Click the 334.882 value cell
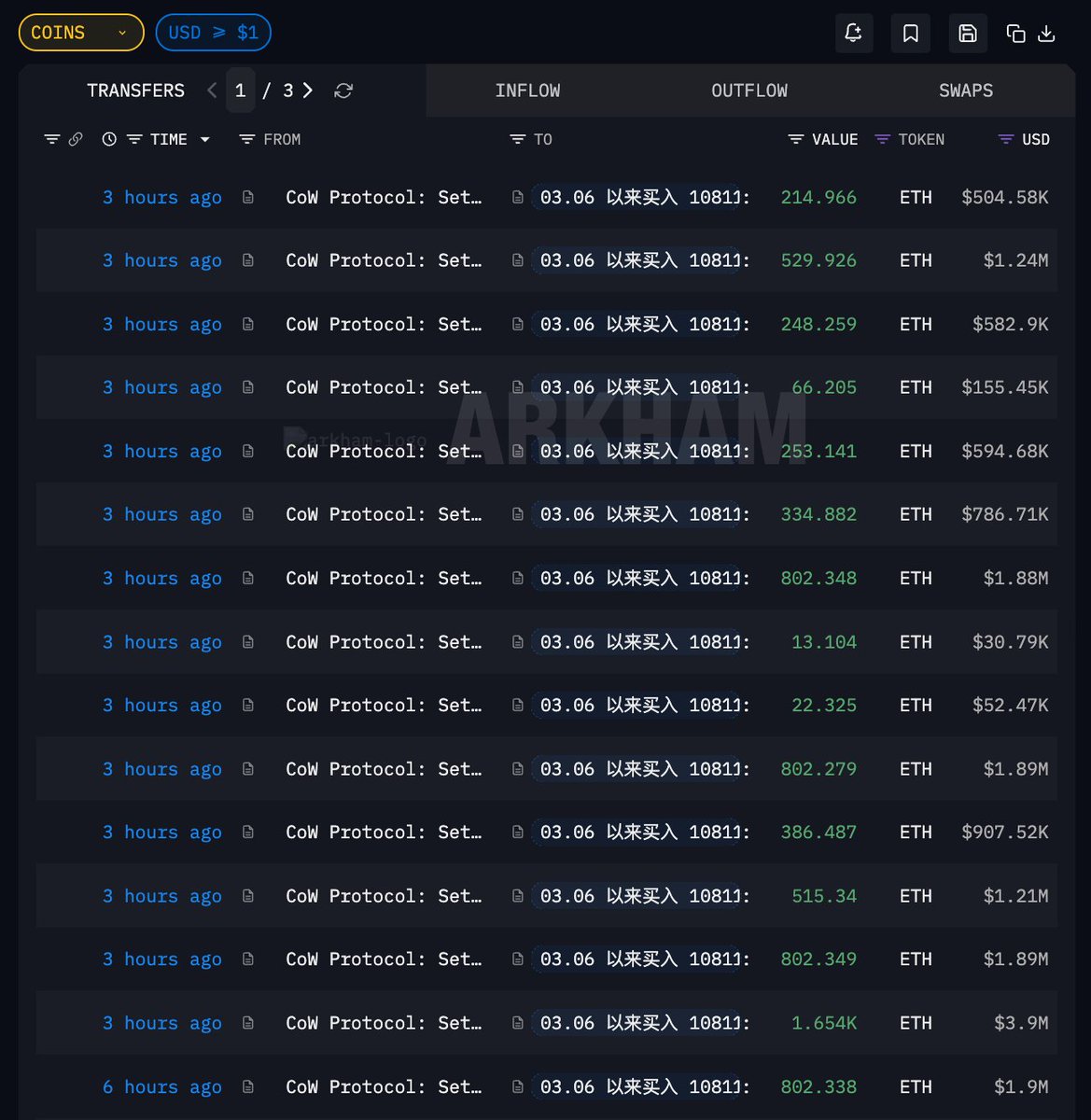 [818, 514]
